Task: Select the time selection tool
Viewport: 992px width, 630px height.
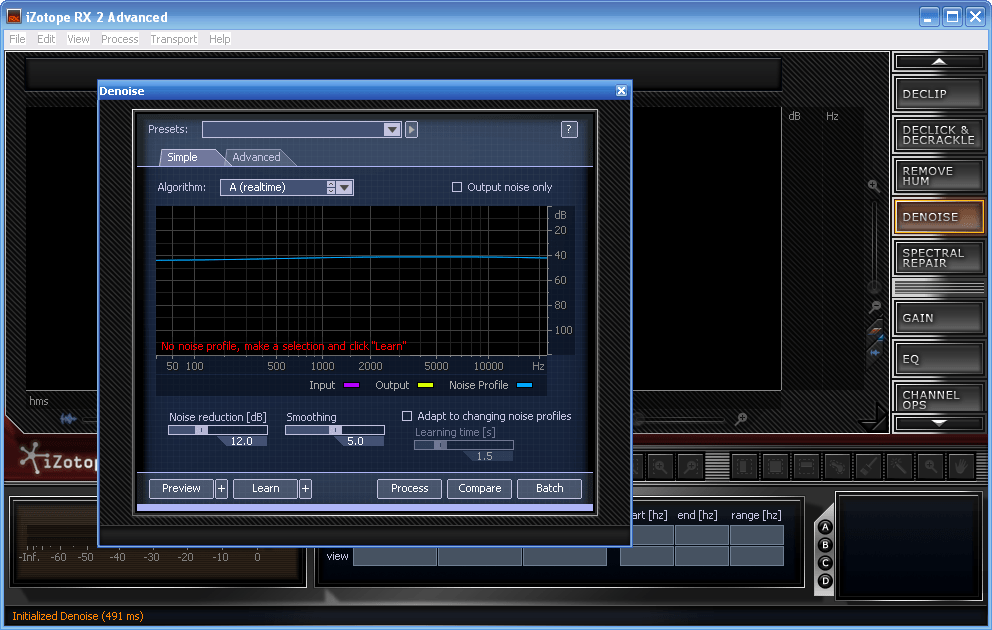Action: click(744, 467)
